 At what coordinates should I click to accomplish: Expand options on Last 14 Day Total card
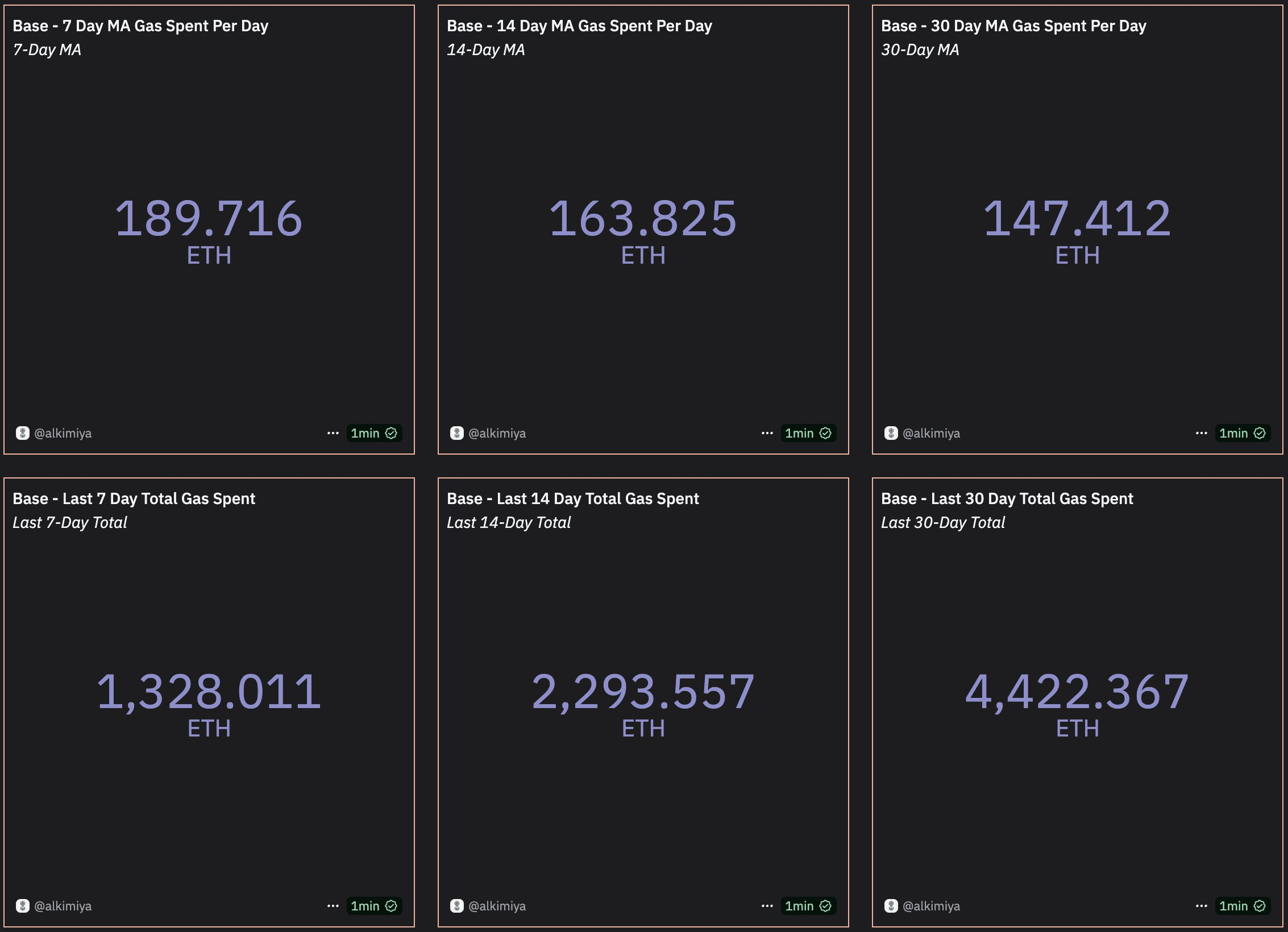pyautogui.click(x=767, y=906)
